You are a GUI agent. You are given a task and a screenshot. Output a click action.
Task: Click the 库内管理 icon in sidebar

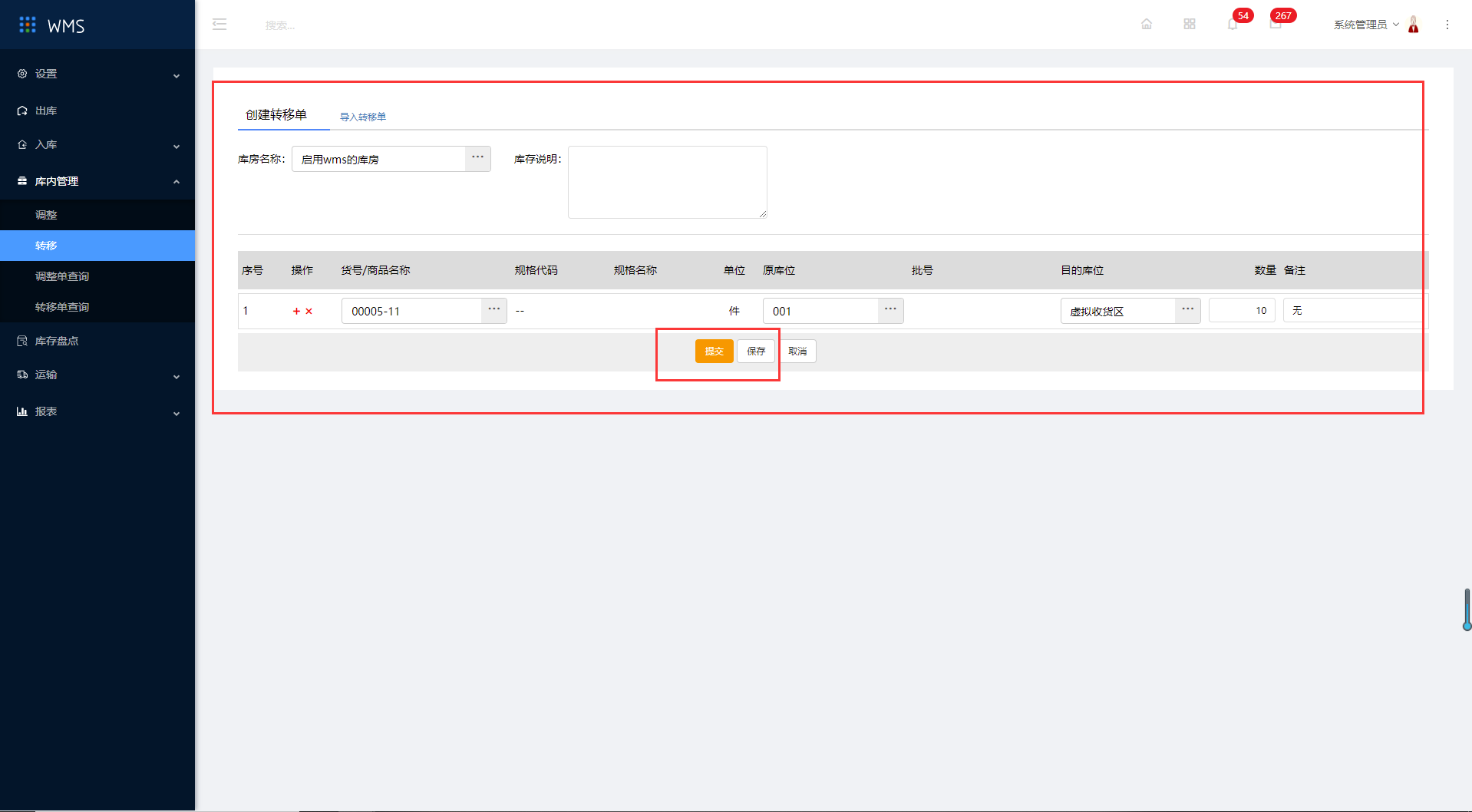point(22,181)
